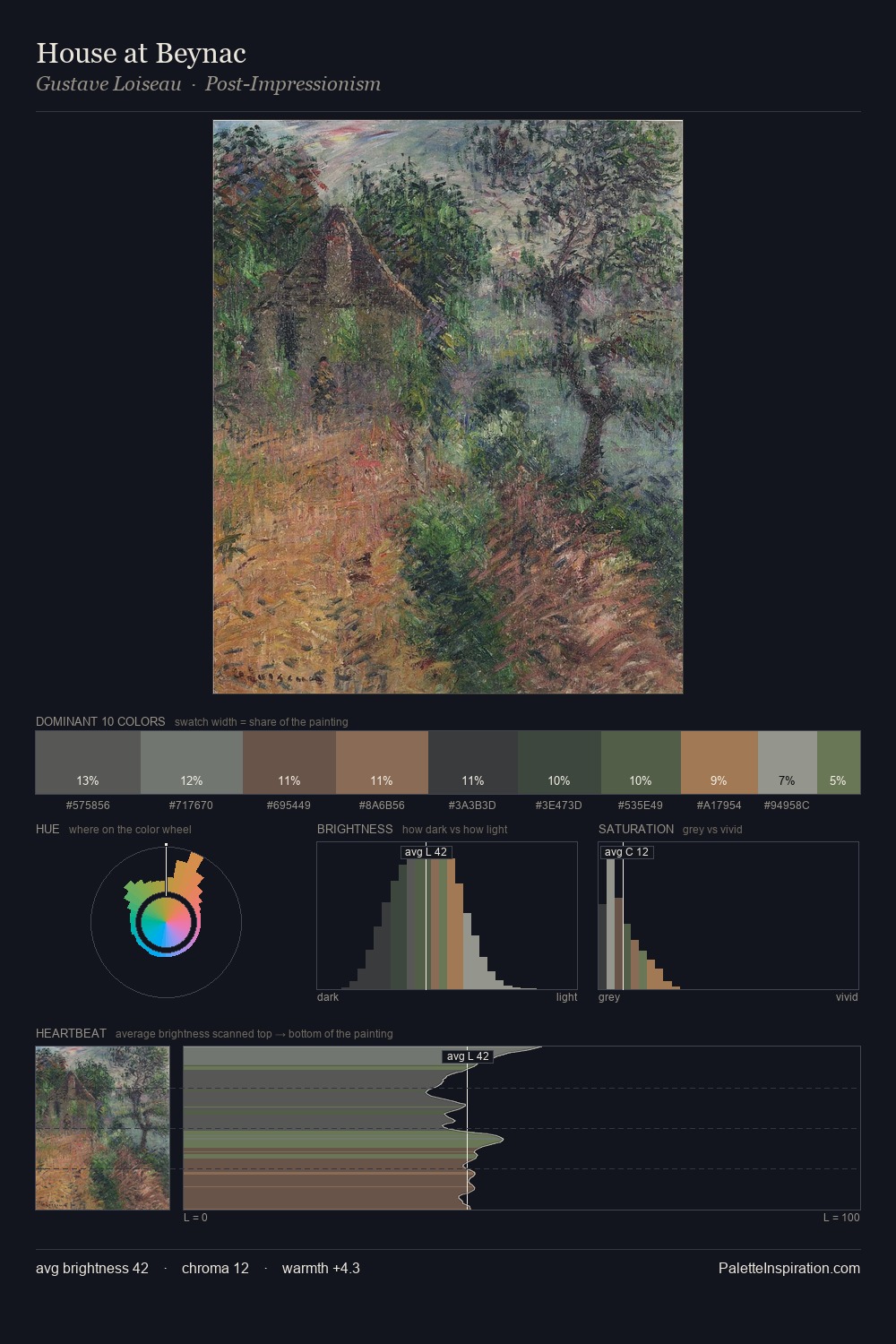Click the avg L 42 label in brightness histogram
The height and width of the screenshot is (1344, 896).
click(426, 852)
